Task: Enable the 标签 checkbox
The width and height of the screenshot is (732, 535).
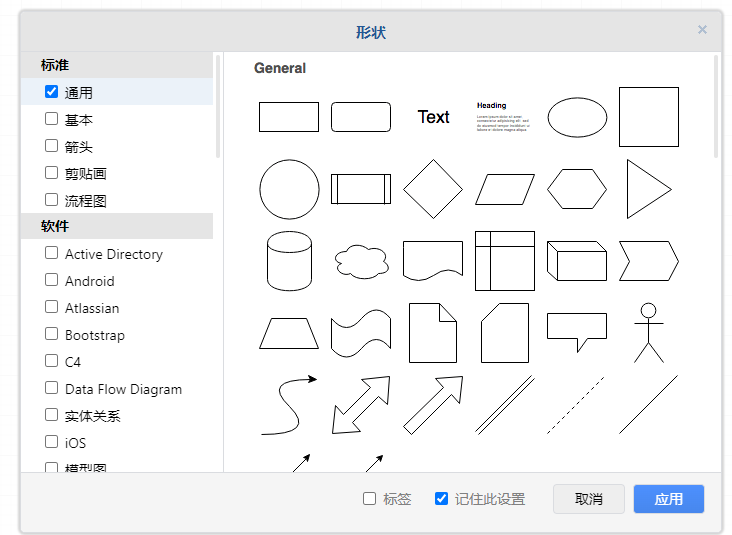Action: [x=370, y=499]
